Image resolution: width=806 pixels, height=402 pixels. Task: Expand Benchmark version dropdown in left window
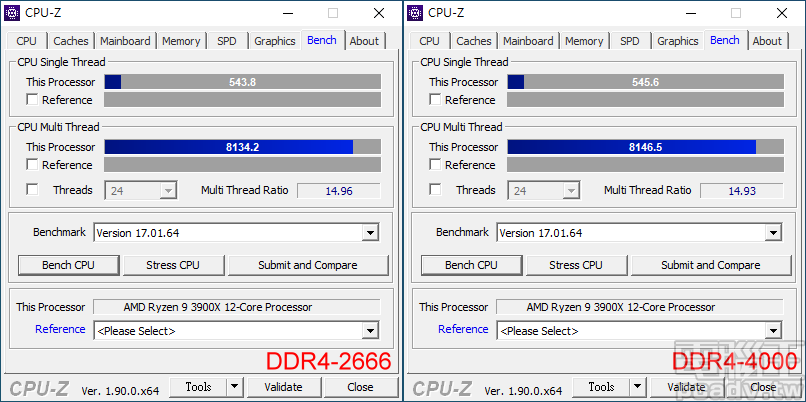pos(370,233)
